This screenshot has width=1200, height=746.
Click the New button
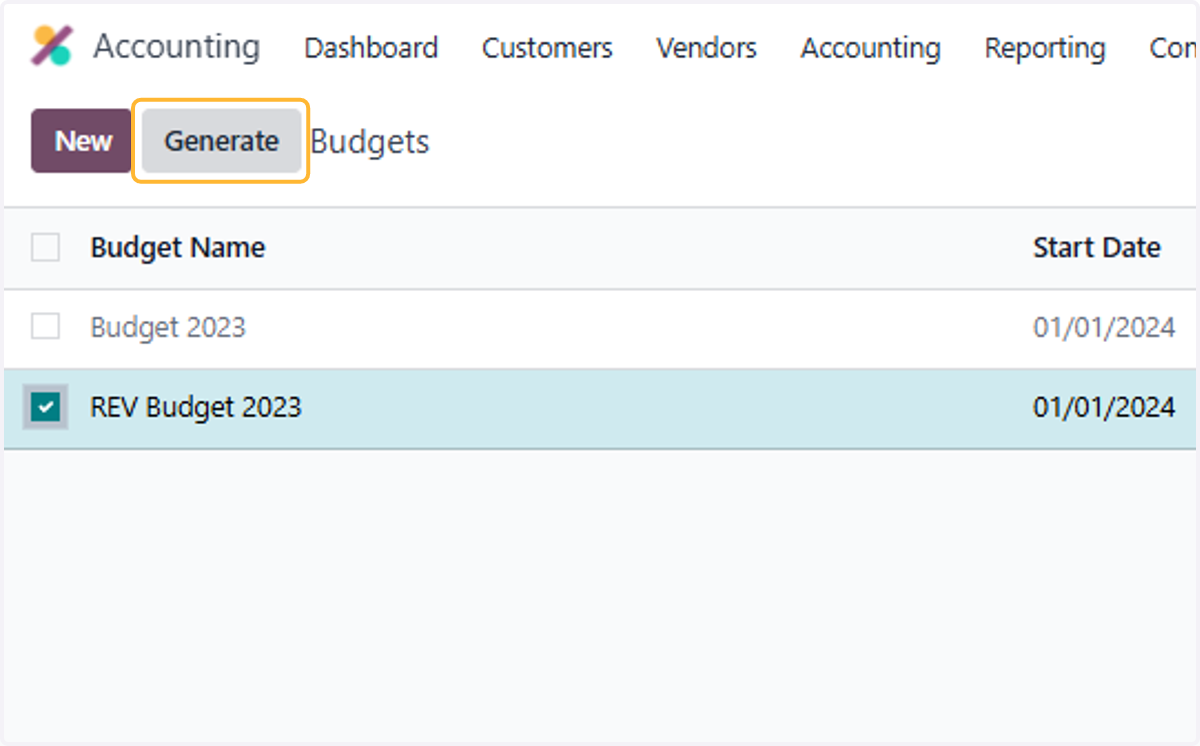coord(83,141)
